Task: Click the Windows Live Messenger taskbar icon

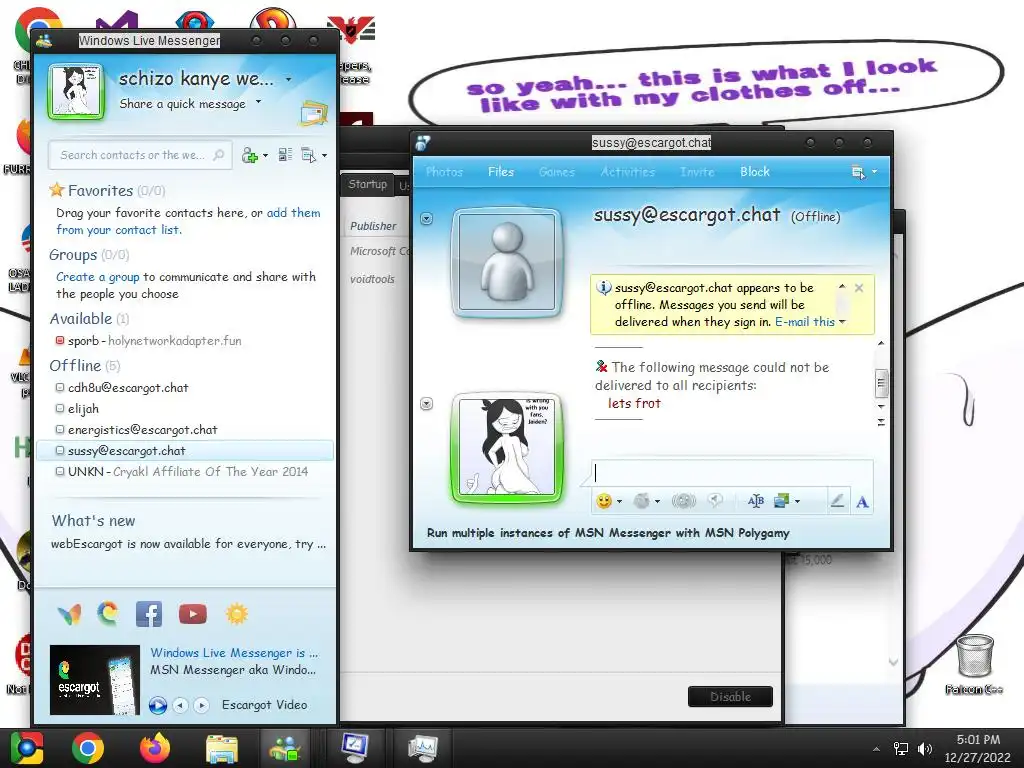Action: click(x=285, y=748)
